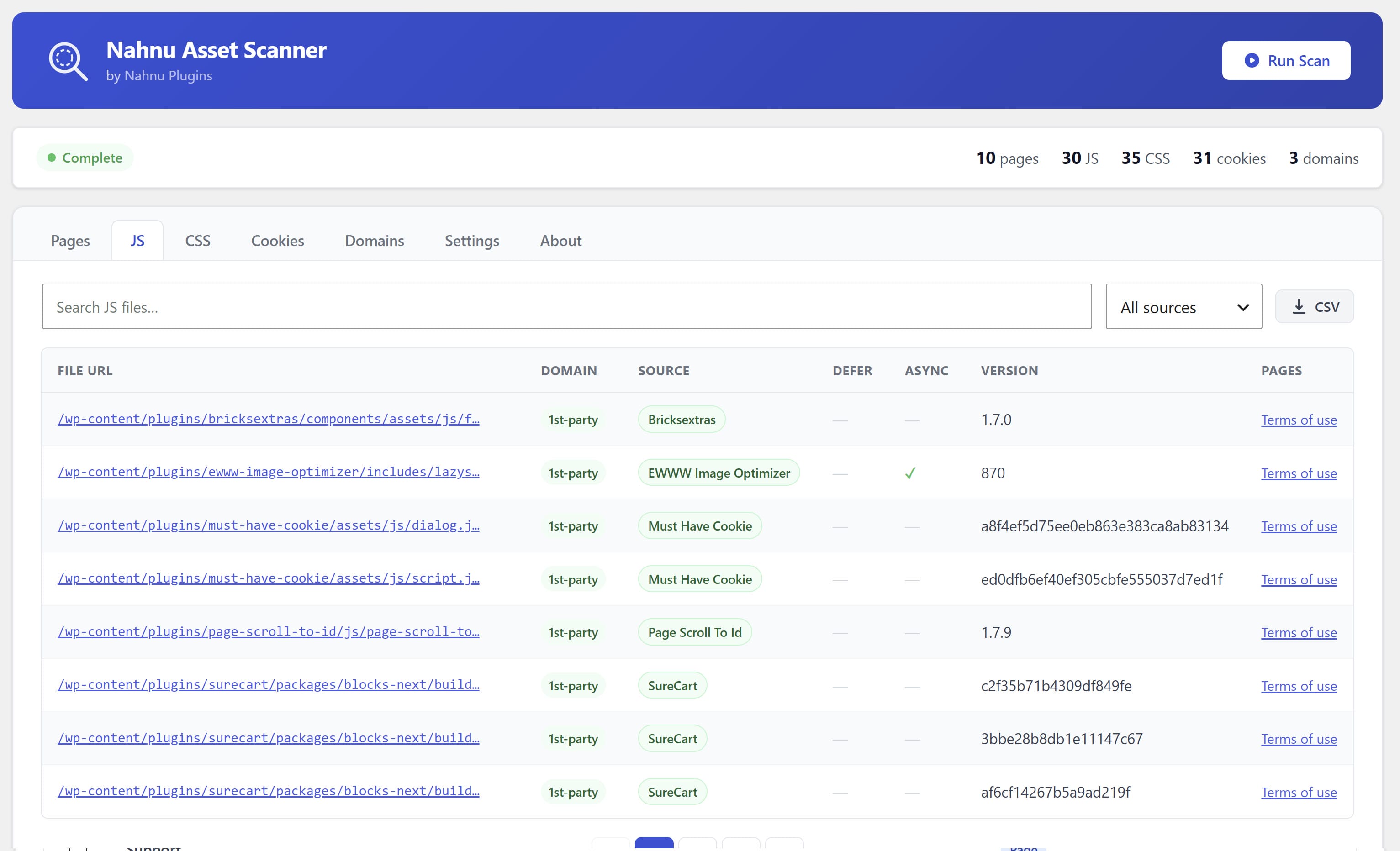1400x851 pixels.
Task: Click the 1st-party badge in Bricksextras row
Action: [x=573, y=420]
